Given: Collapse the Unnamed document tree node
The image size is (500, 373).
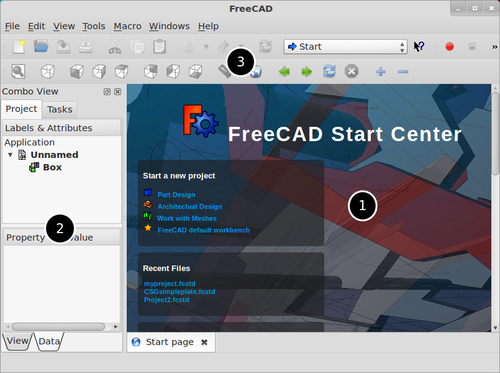Looking at the screenshot, I should [x=10, y=155].
